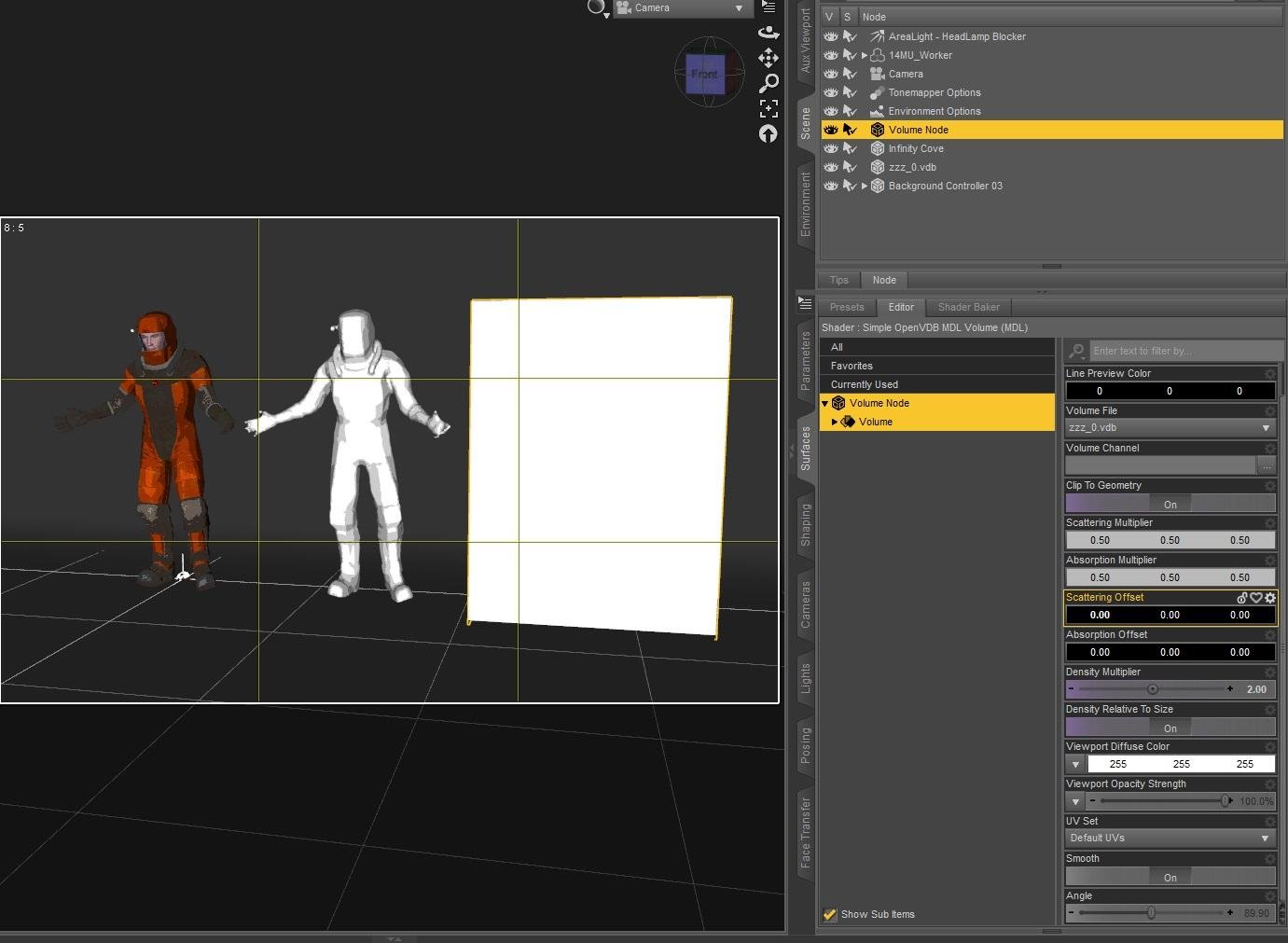The image size is (1288, 943).
Task: Click the pan camera four-arrow icon
Action: pos(769,58)
